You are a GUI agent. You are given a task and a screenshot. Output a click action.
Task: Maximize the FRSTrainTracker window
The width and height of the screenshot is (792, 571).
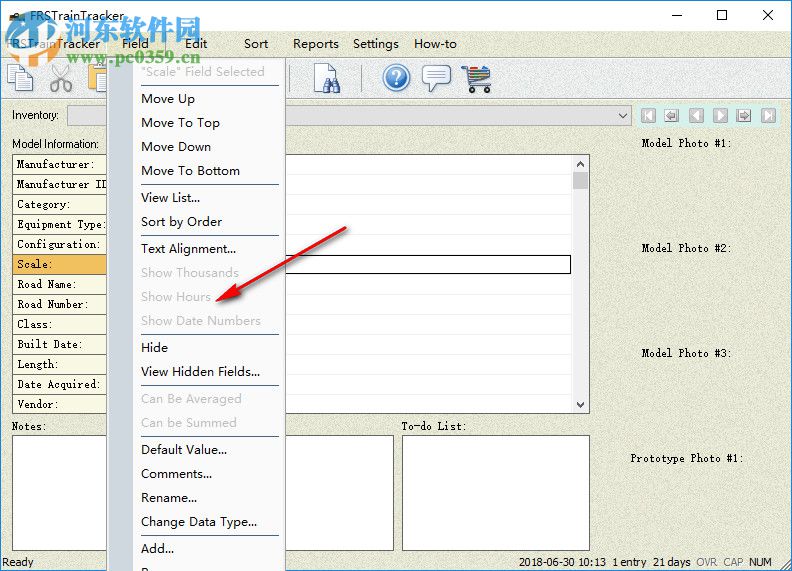(x=722, y=15)
